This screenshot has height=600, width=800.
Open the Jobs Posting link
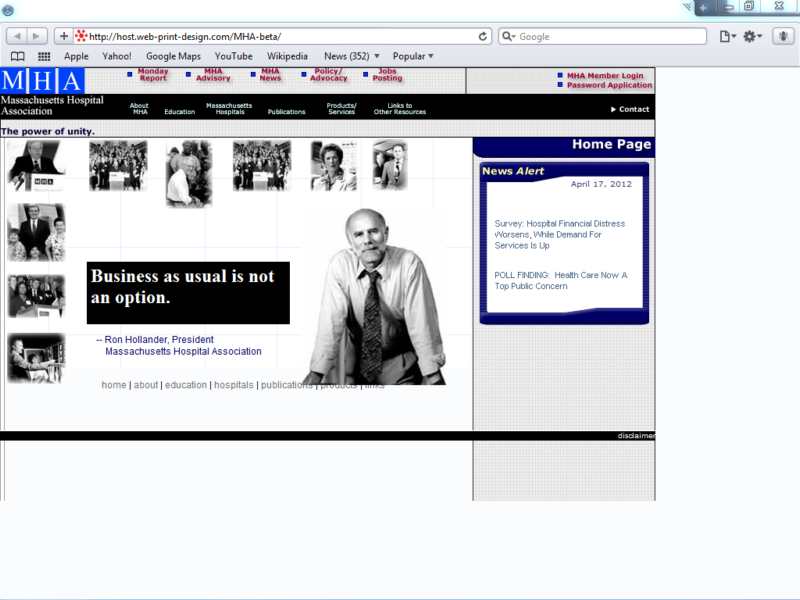click(x=387, y=74)
